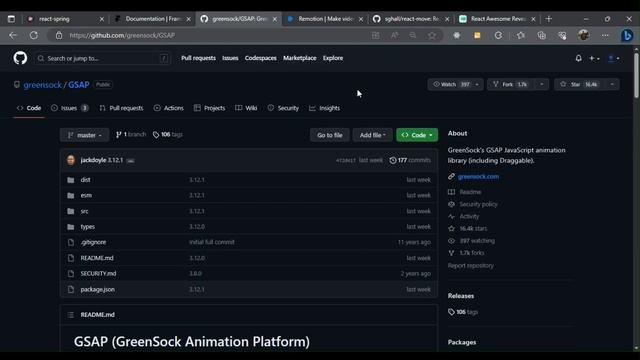Fork the repository
The width and height of the screenshot is (640, 360).
pyautogui.click(x=510, y=84)
